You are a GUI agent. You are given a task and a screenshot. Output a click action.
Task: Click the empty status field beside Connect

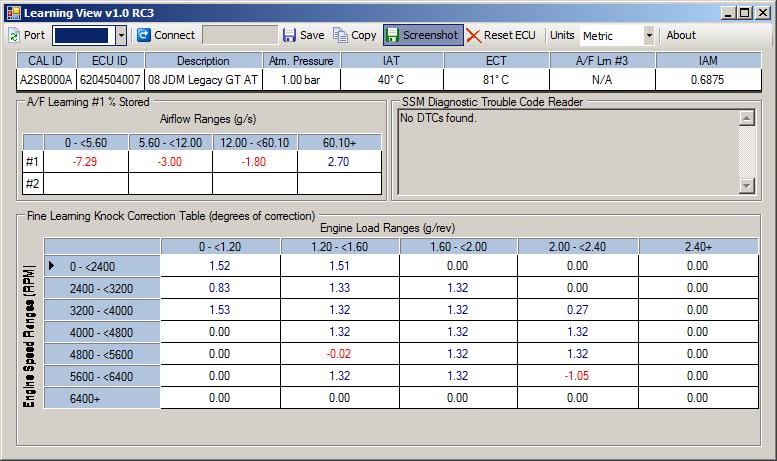240,35
